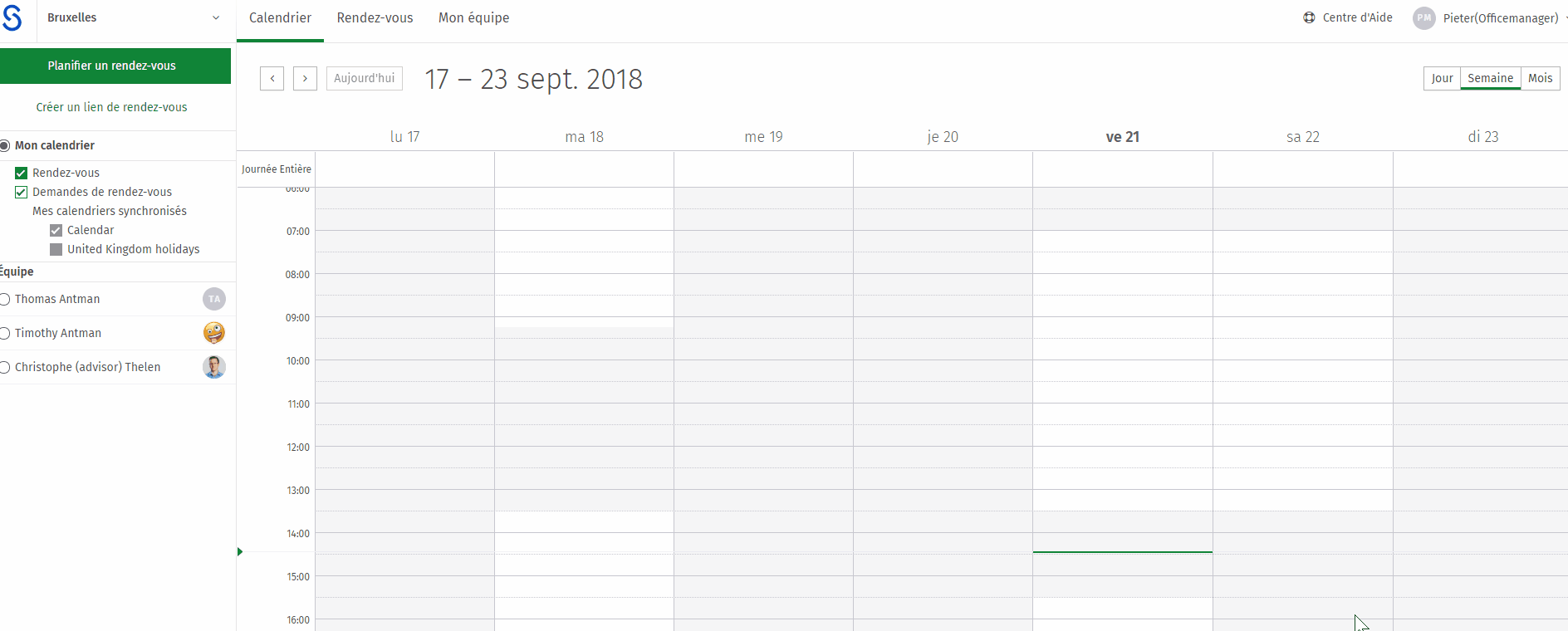Toggle the Calendar synced checkbox

(x=56, y=230)
